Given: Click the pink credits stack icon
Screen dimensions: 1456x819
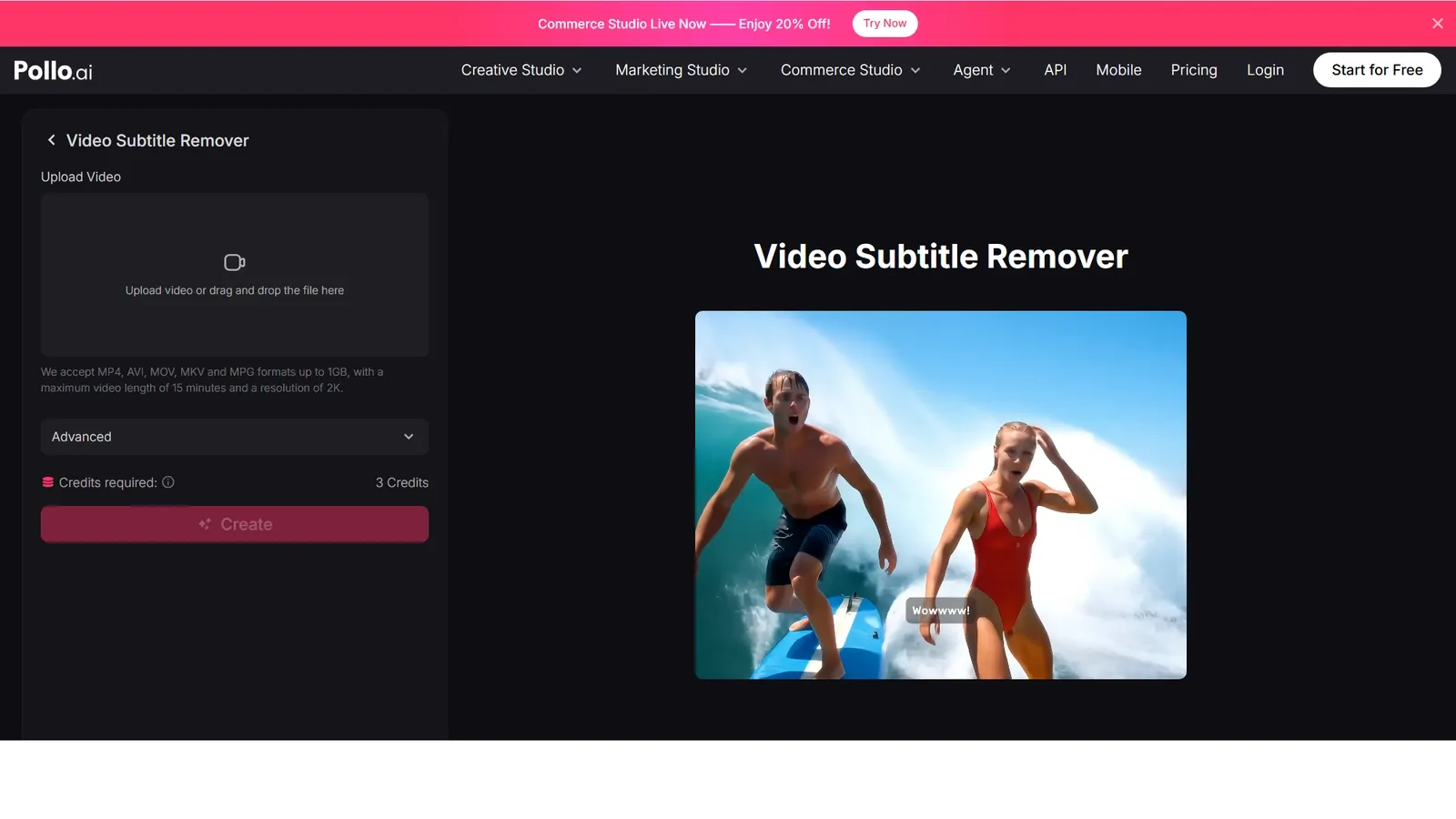Looking at the screenshot, I should pos(48,482).
